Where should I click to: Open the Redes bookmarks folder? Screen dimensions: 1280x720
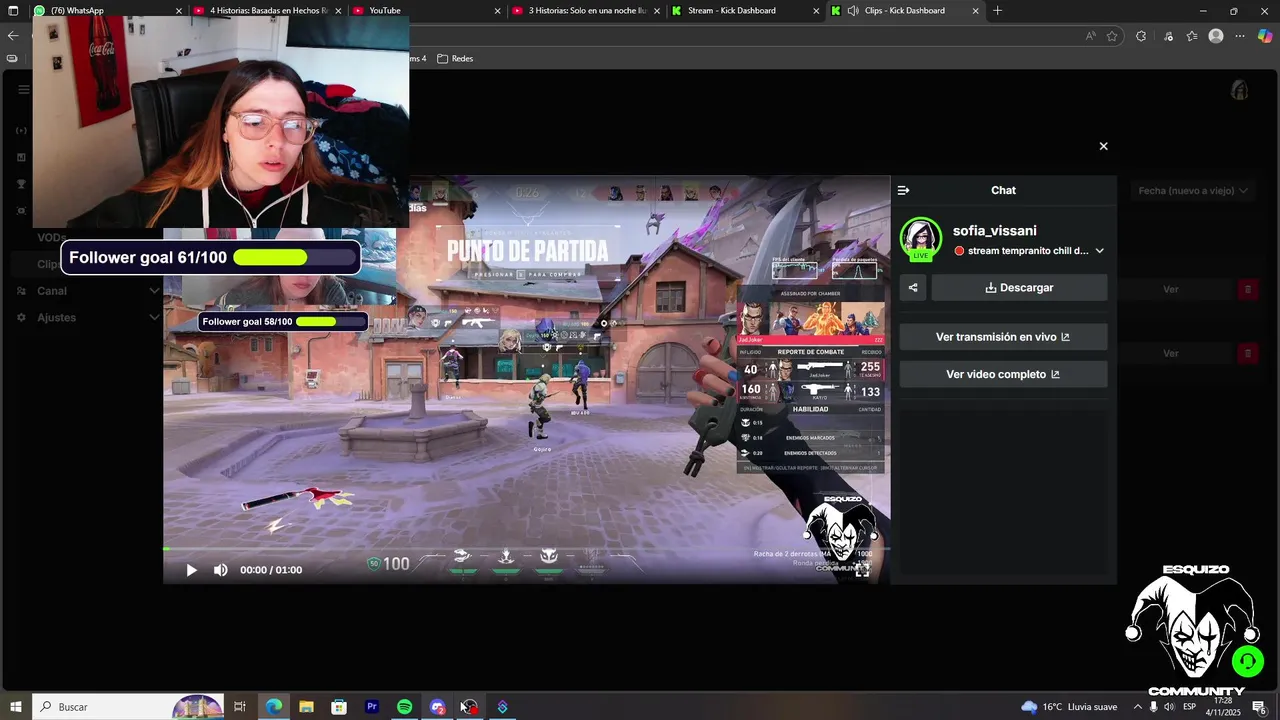[x=455, y=59]
